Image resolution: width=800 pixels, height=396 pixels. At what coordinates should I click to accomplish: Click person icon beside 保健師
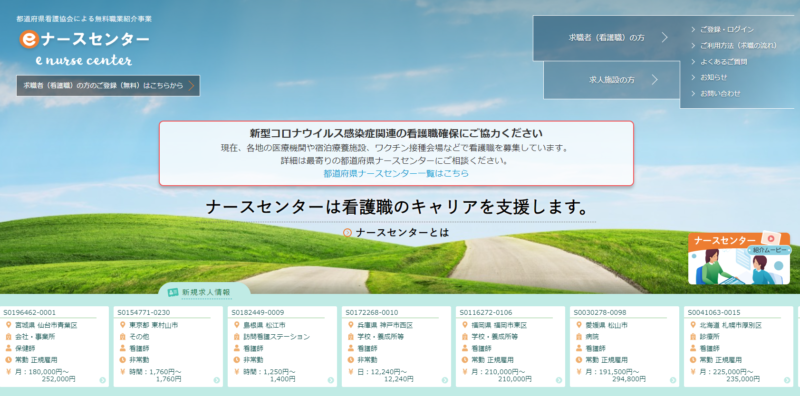coord(8,349)
